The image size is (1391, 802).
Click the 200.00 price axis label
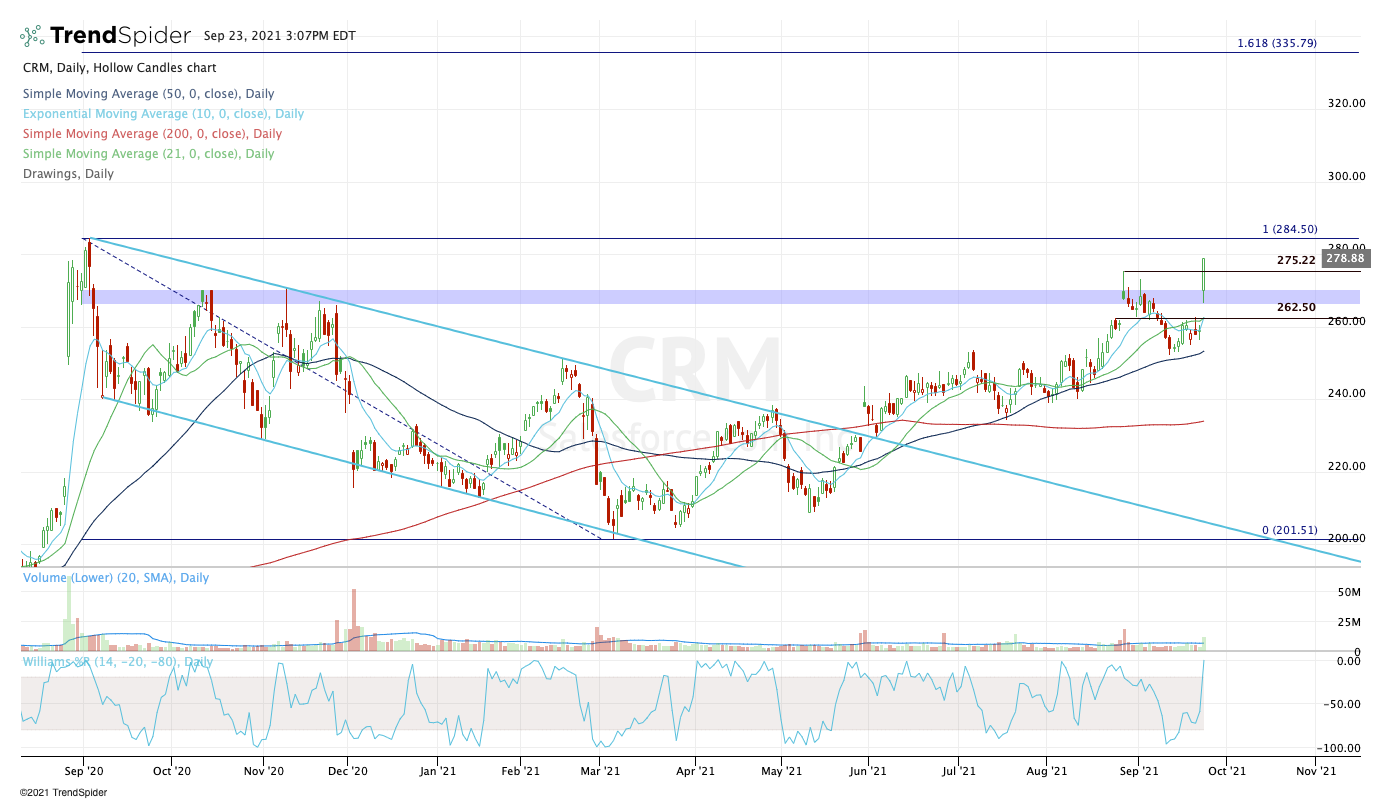tap(1346, 538)
